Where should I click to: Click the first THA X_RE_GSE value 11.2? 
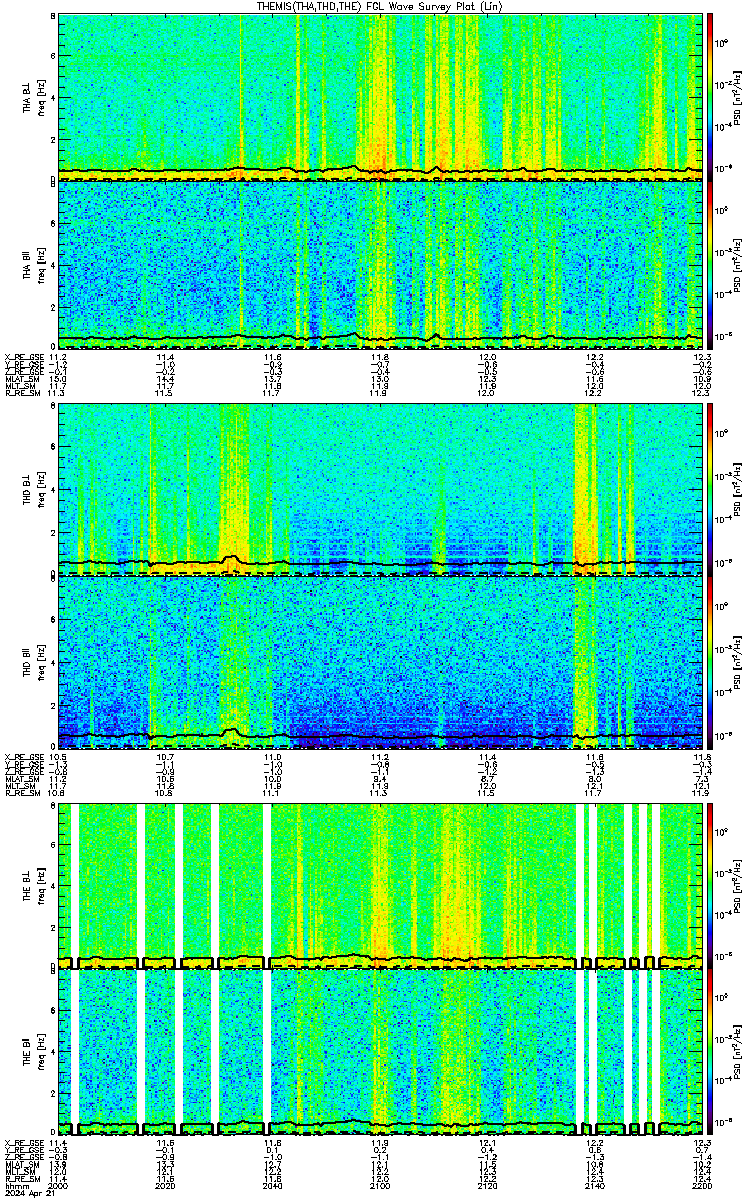(58, 357)
